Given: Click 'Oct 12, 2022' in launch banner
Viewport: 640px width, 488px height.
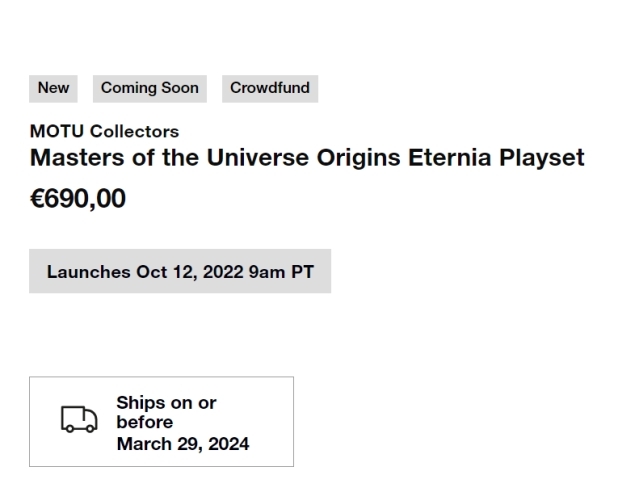Looking at the screenshot, I should point(190,272).
